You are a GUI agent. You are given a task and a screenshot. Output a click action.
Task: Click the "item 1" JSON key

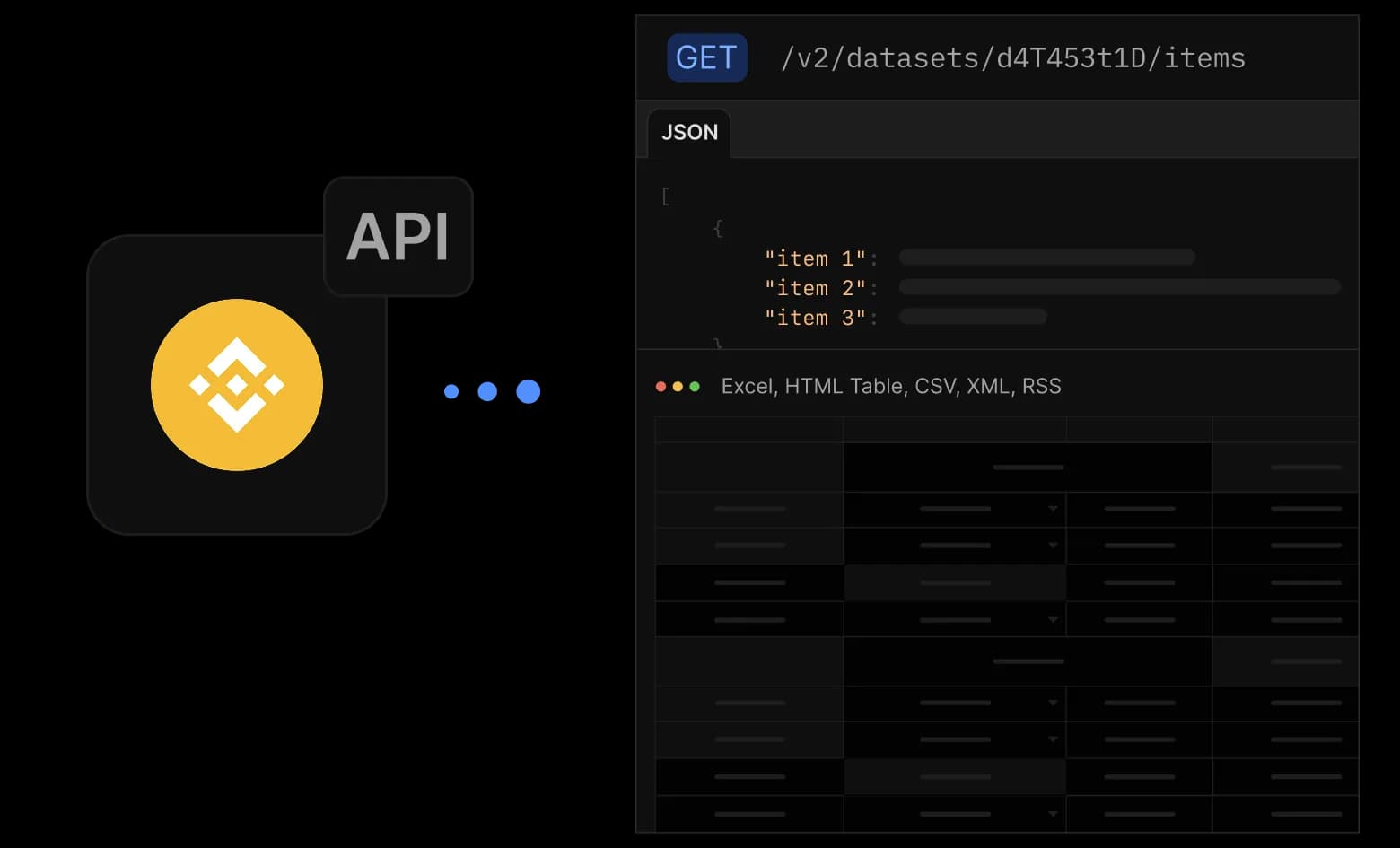[815, 258]
